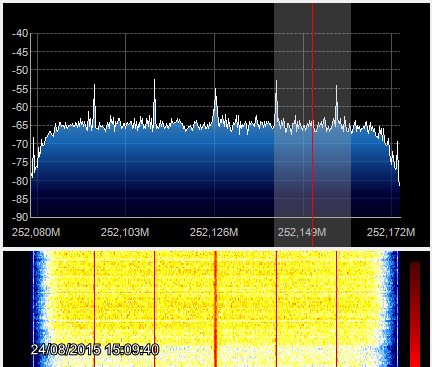Click the last red waterfall carrier line

pyautogui.click(x=337, y=309)
